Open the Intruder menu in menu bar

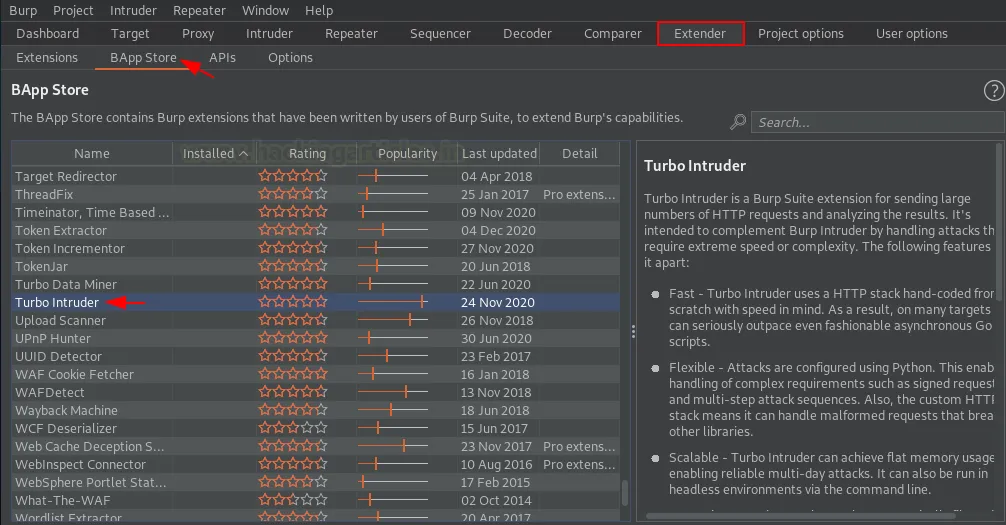(x=133, y=10)
